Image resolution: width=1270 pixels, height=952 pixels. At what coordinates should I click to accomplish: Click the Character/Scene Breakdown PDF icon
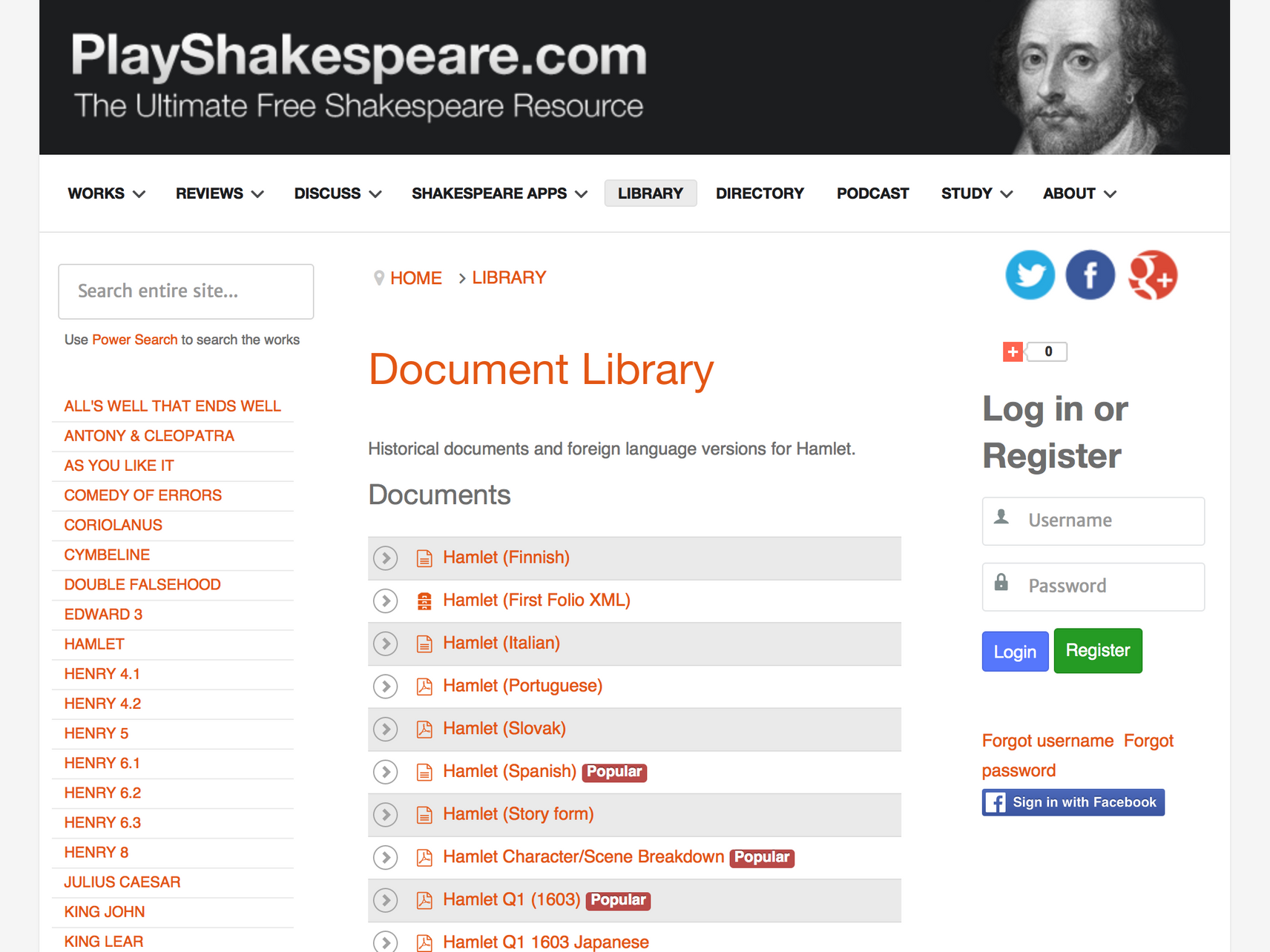click(x=424, y=858)
